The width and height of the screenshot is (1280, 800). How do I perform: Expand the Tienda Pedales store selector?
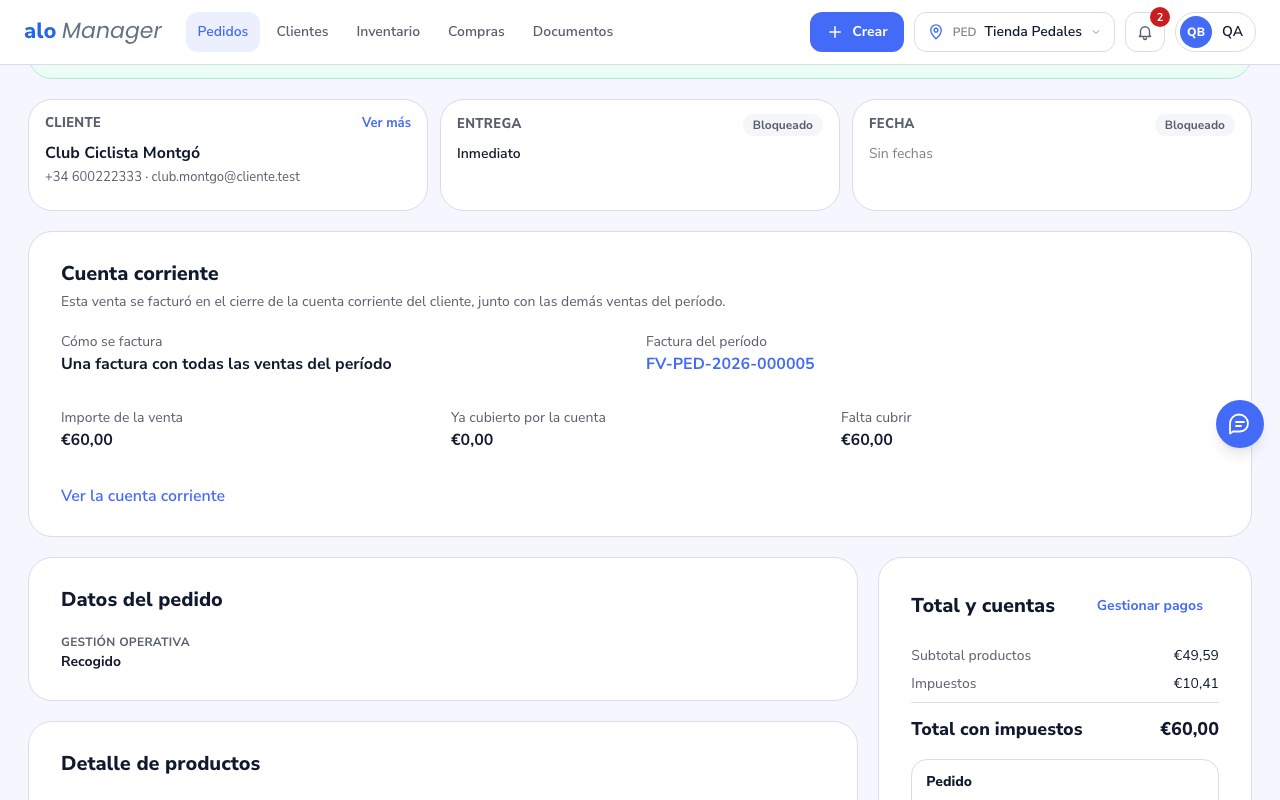[x=1014, y=32]
